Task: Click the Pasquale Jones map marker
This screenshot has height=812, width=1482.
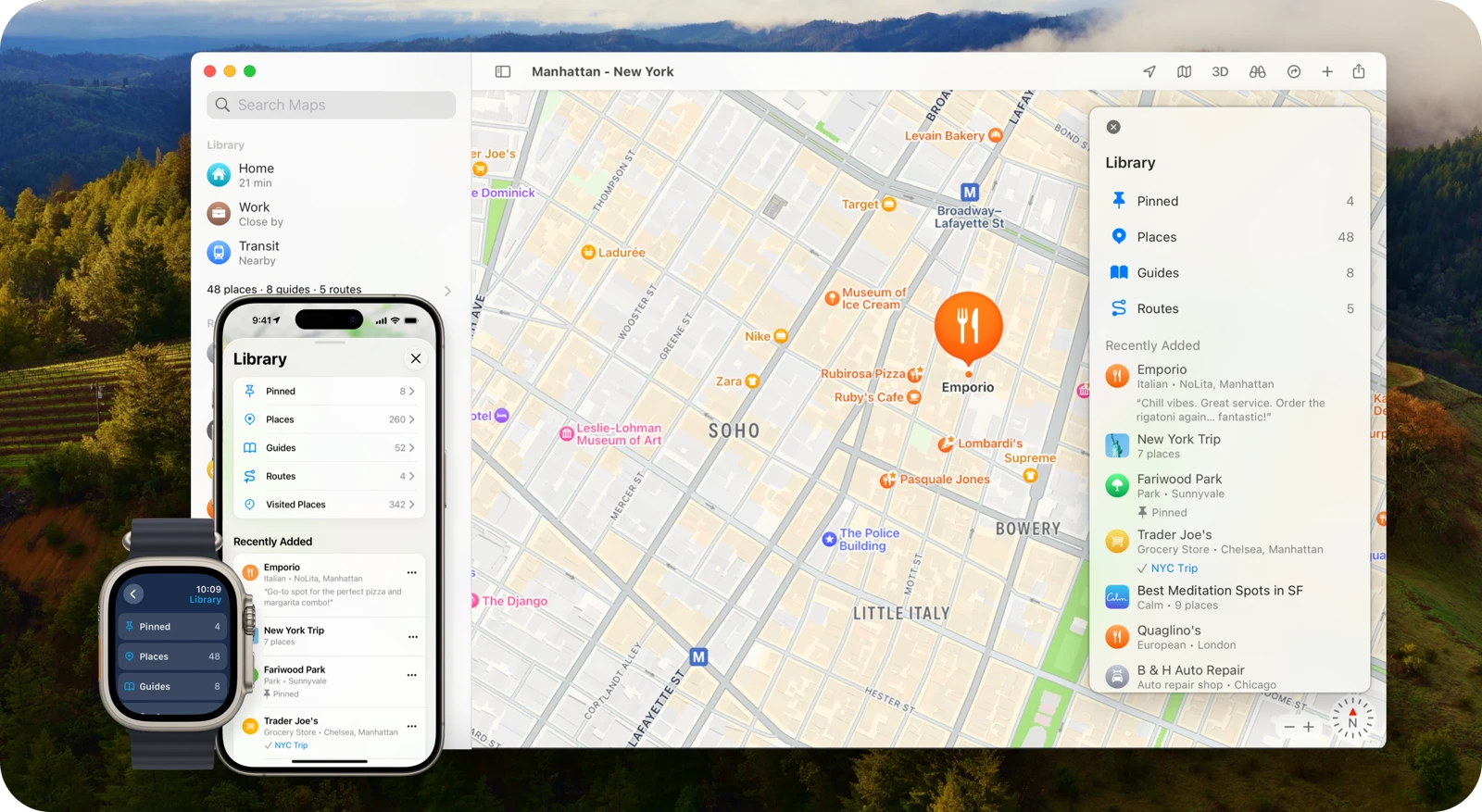Action: [888, 480]
